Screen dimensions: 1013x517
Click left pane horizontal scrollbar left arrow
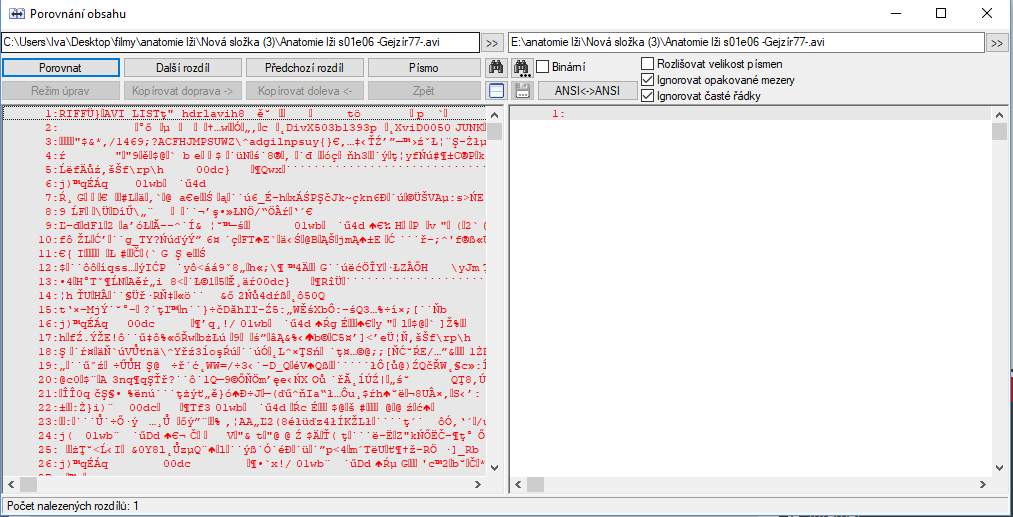pyautogui.click(x=11, y=483)
